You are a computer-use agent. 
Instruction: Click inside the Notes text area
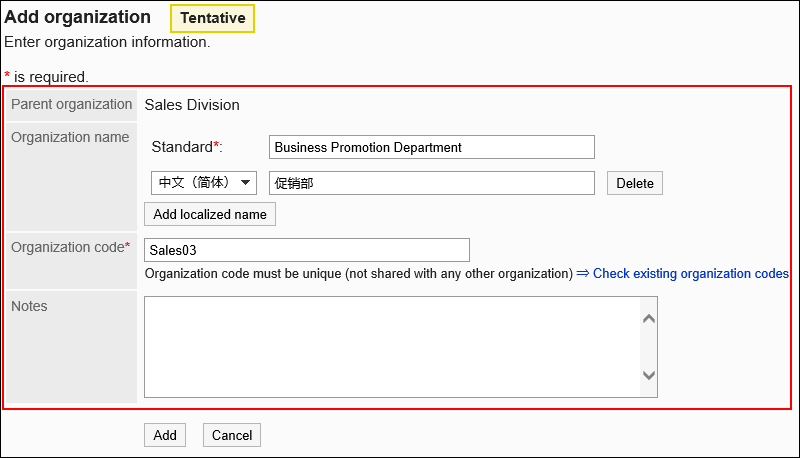point(392,347)
